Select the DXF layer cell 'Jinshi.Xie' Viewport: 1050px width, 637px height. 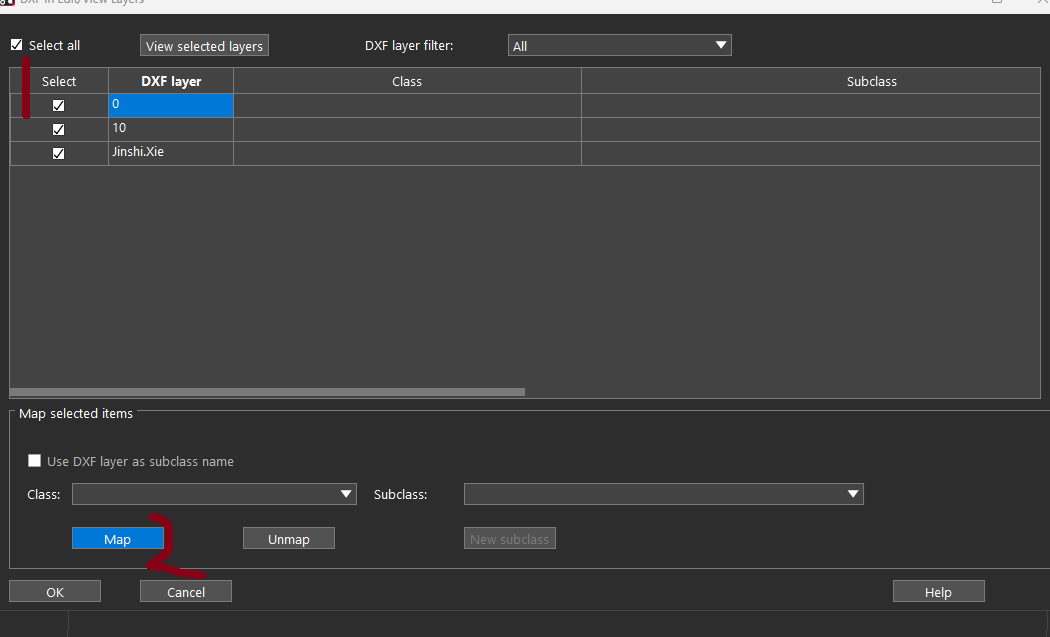(x=171, y=153)
